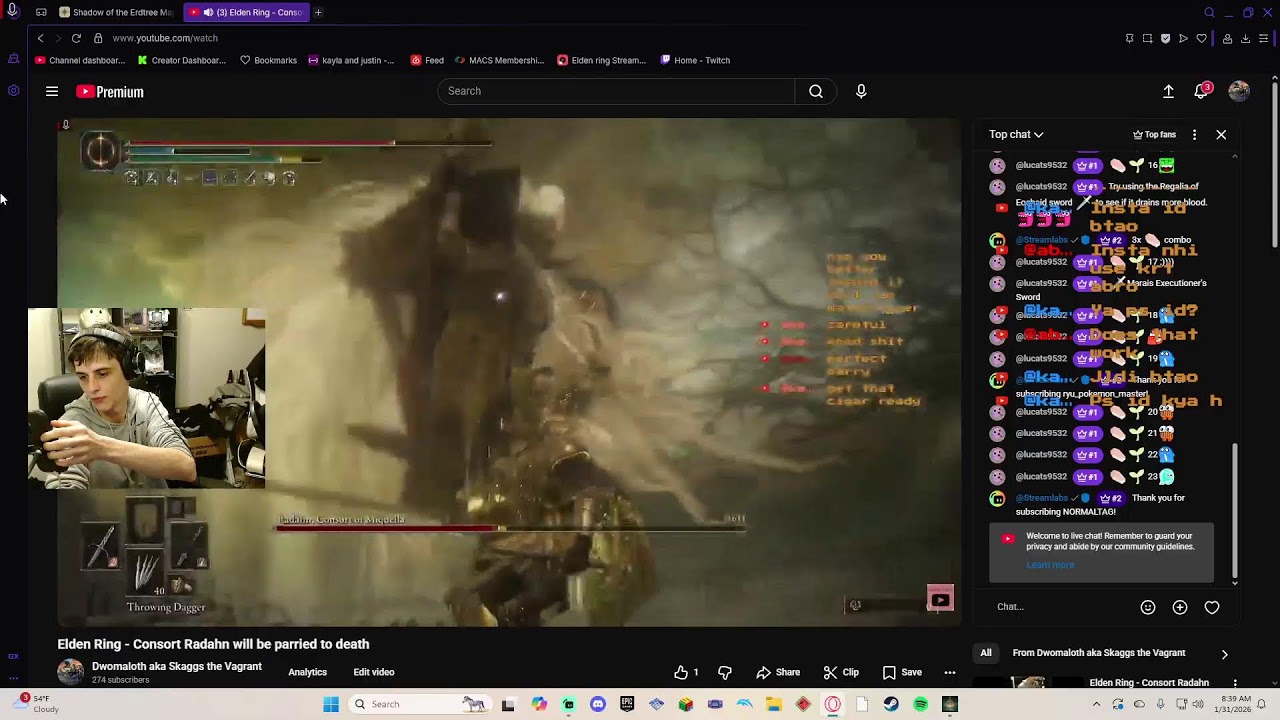Go to YouTube Premium home logo
This screenshot has width=1280, height=720.
pos(110,92)
